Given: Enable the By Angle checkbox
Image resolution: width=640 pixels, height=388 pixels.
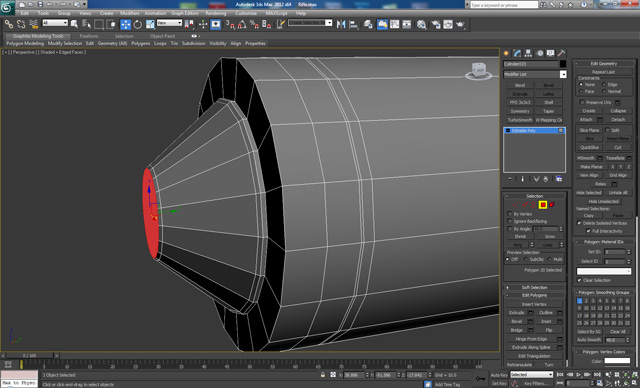Looking at the screenshot, I should pyautogui.click(x=509, y=229).
